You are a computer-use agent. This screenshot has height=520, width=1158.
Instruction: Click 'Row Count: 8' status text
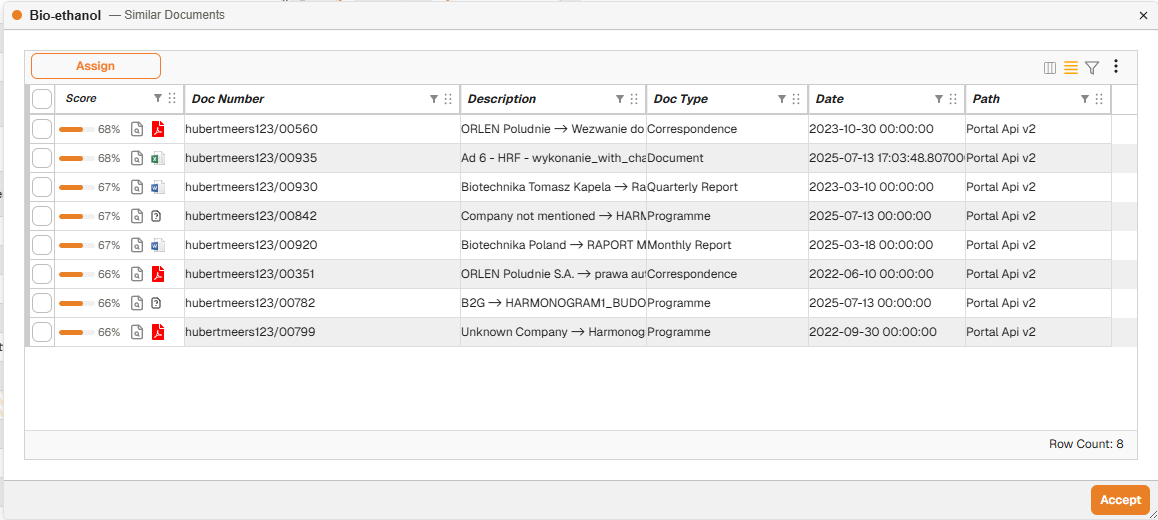tap(1086, 444)
